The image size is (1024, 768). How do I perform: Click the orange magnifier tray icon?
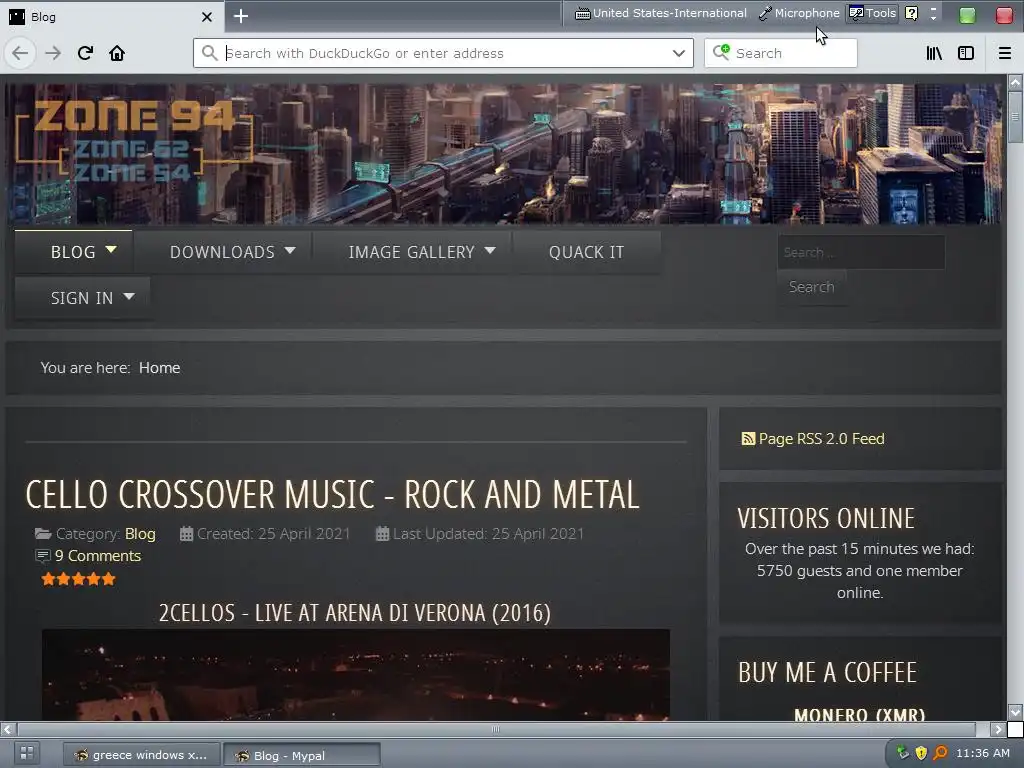(x=940, y=753)
